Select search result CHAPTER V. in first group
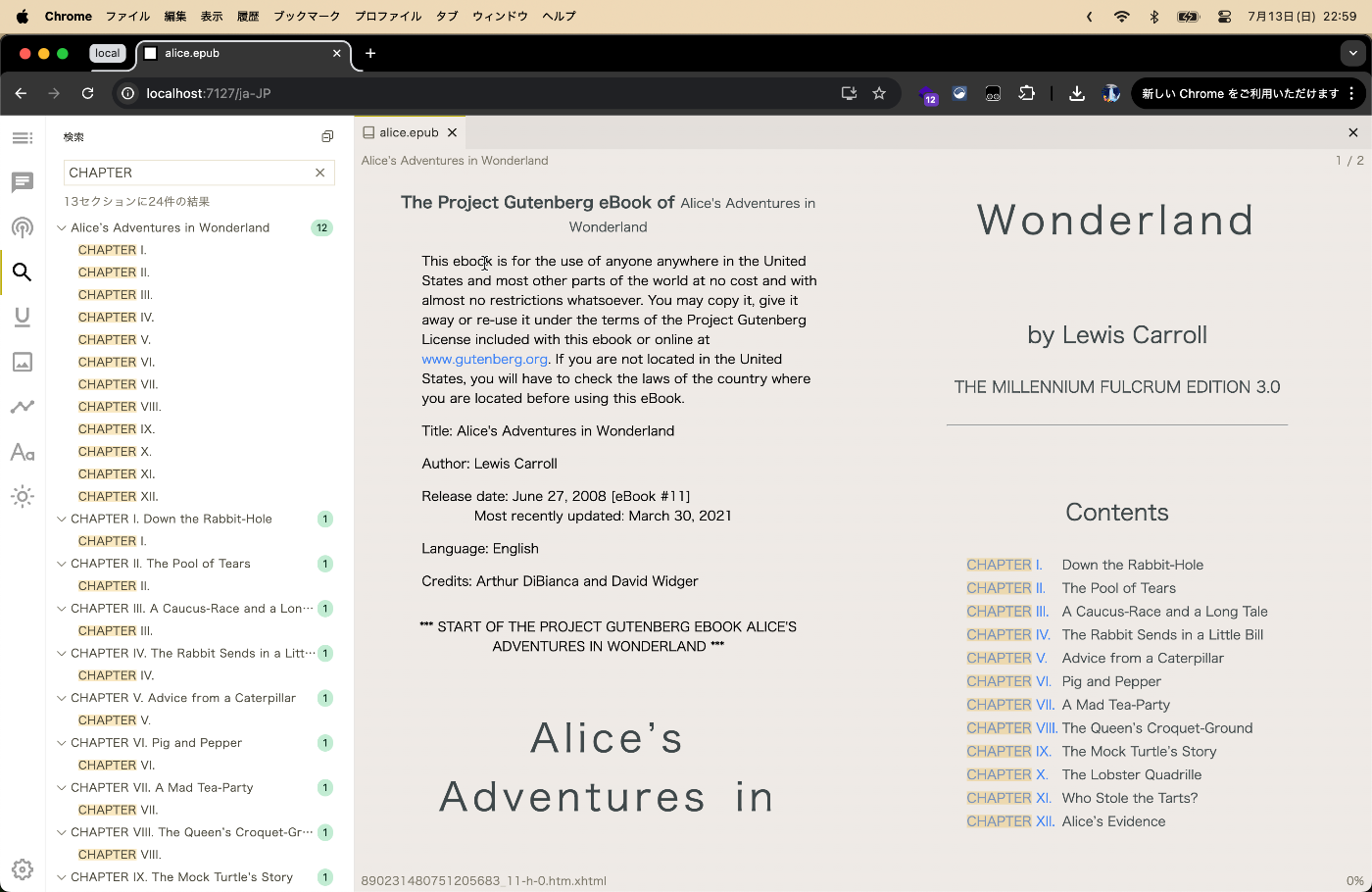 pyautogui.click(x=115, y=340)
